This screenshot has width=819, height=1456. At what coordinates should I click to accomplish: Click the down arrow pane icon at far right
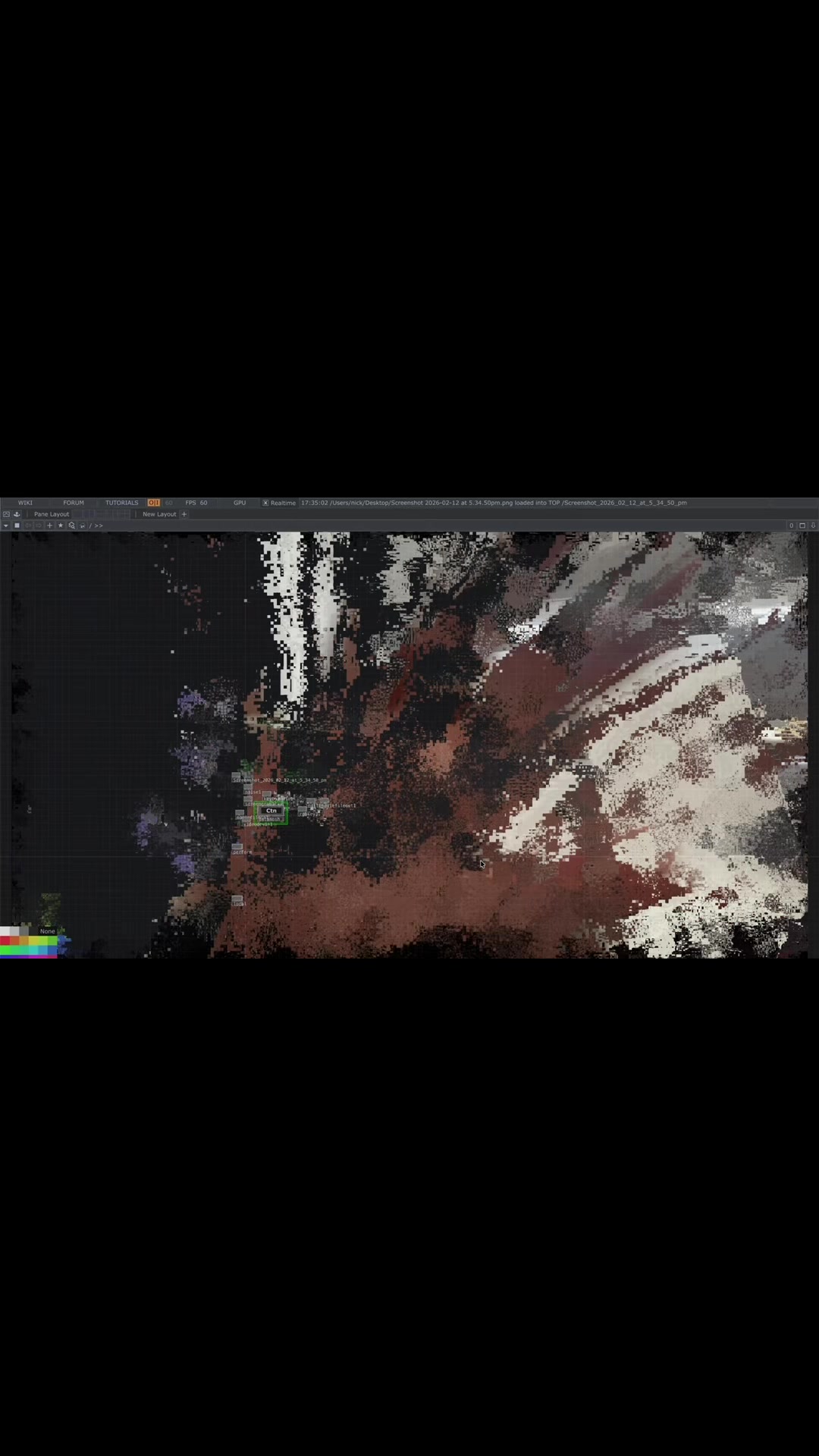point(813,526)
